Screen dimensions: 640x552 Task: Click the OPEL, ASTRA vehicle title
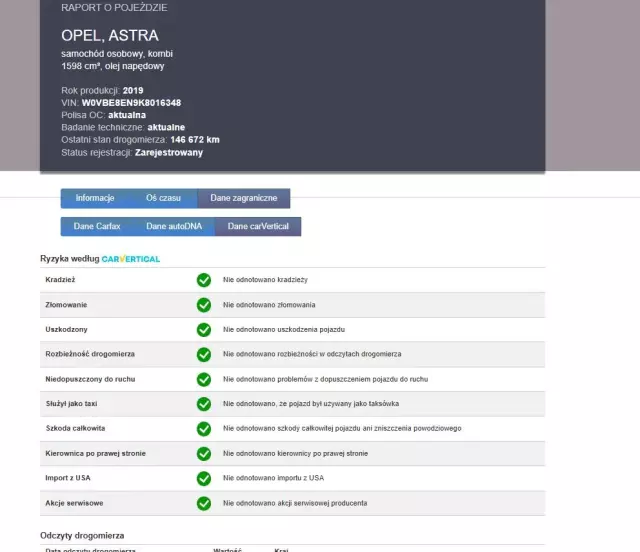tap(110, 36)
